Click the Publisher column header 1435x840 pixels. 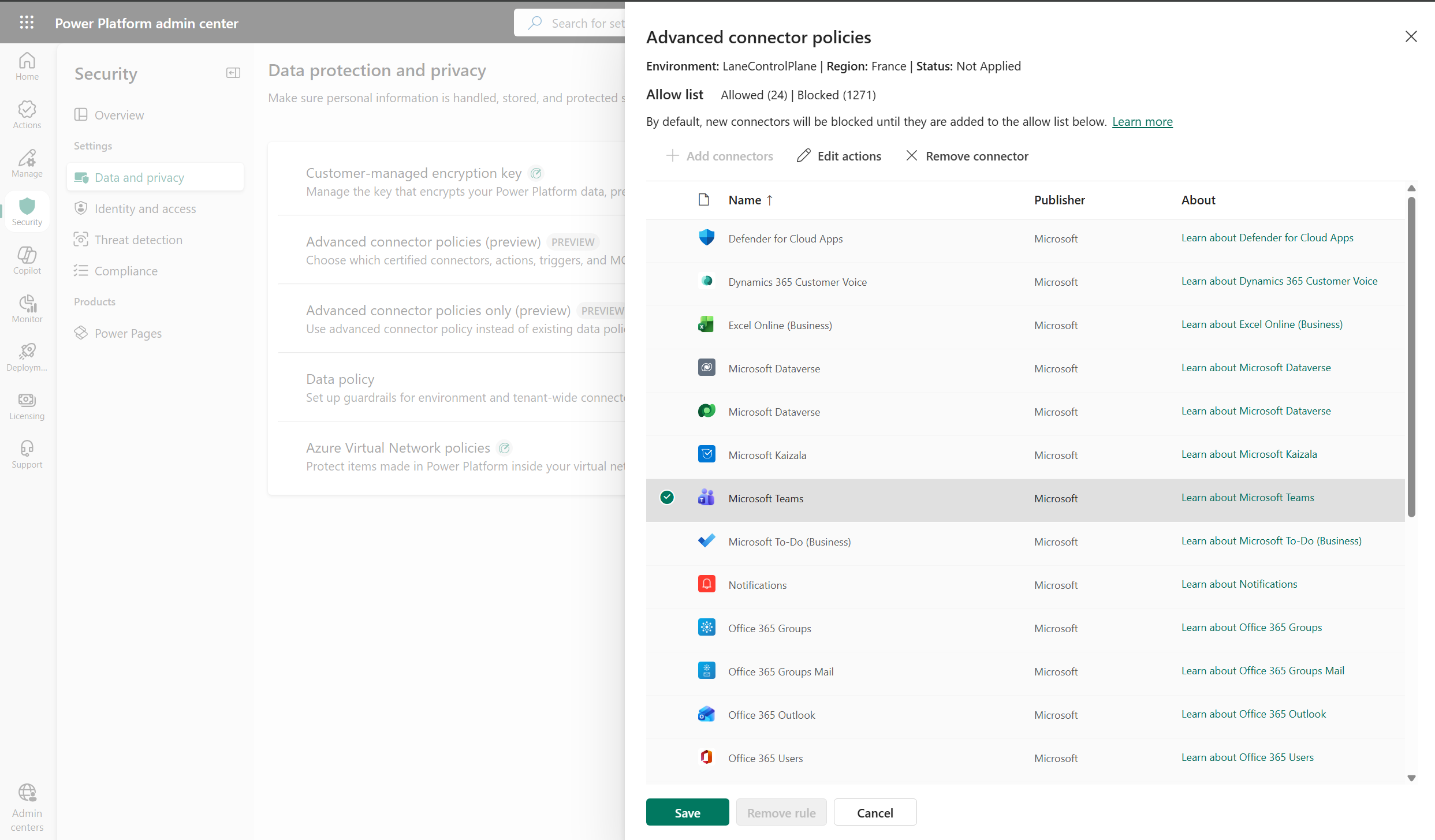click(1060, 200)
